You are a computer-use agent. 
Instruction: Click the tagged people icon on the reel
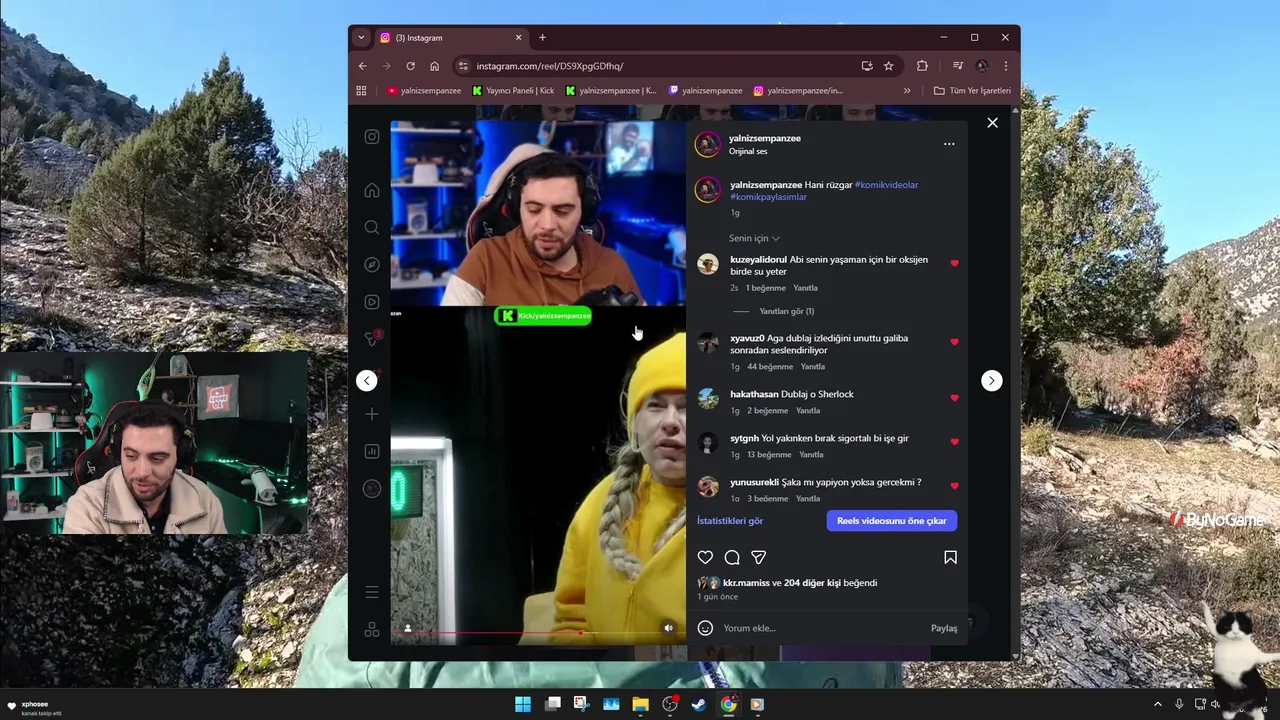(408, 628)
